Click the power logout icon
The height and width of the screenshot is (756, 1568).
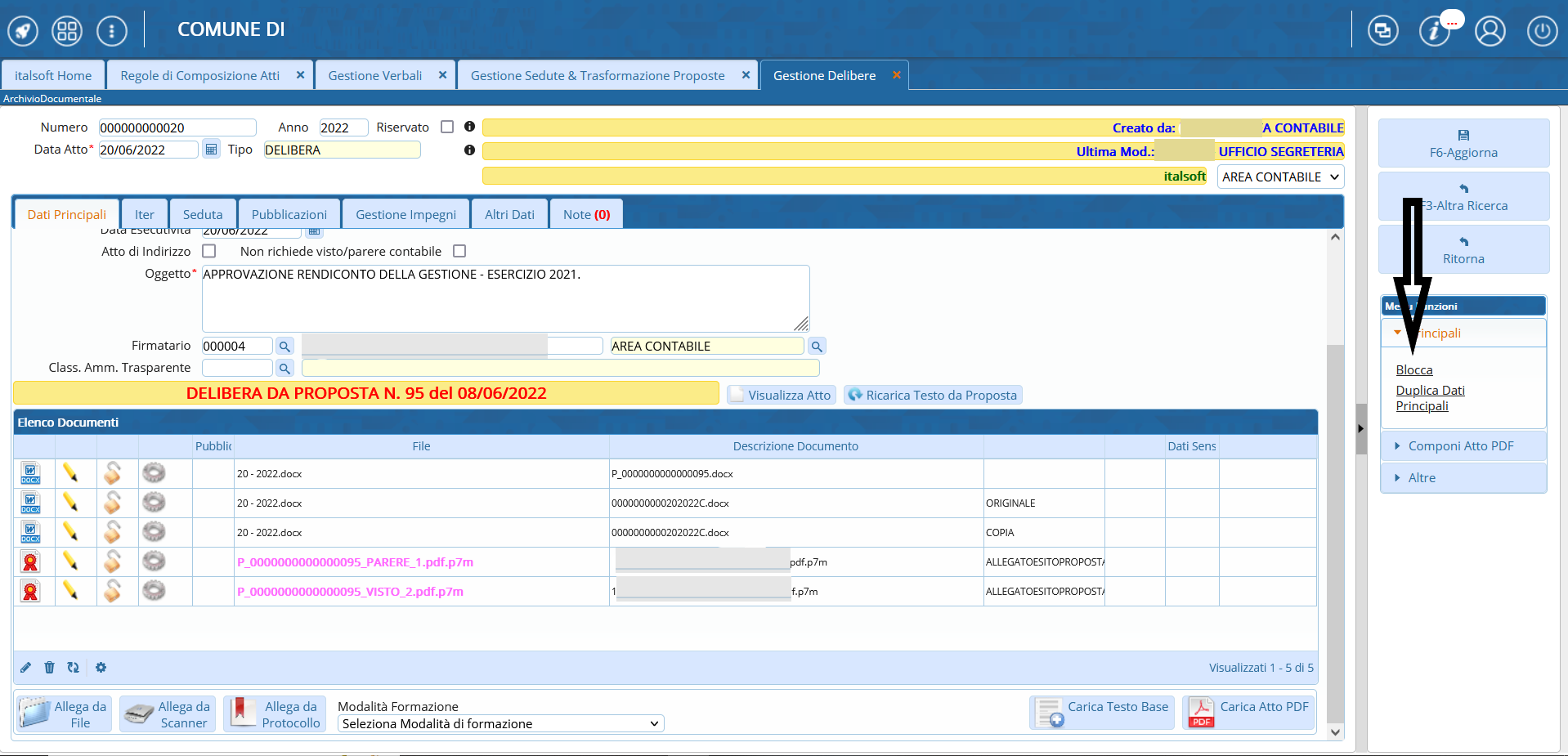1542,31
